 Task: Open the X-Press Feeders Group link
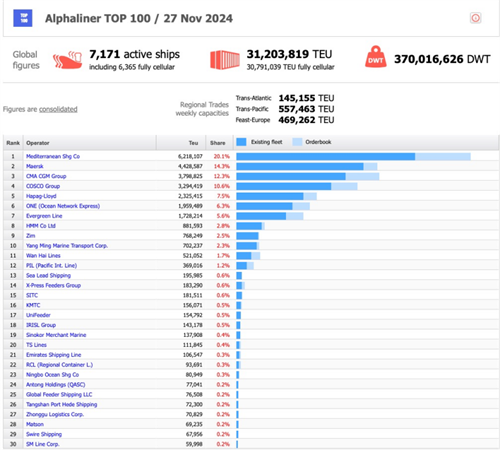pyautogui.click(x=53, y=285)
